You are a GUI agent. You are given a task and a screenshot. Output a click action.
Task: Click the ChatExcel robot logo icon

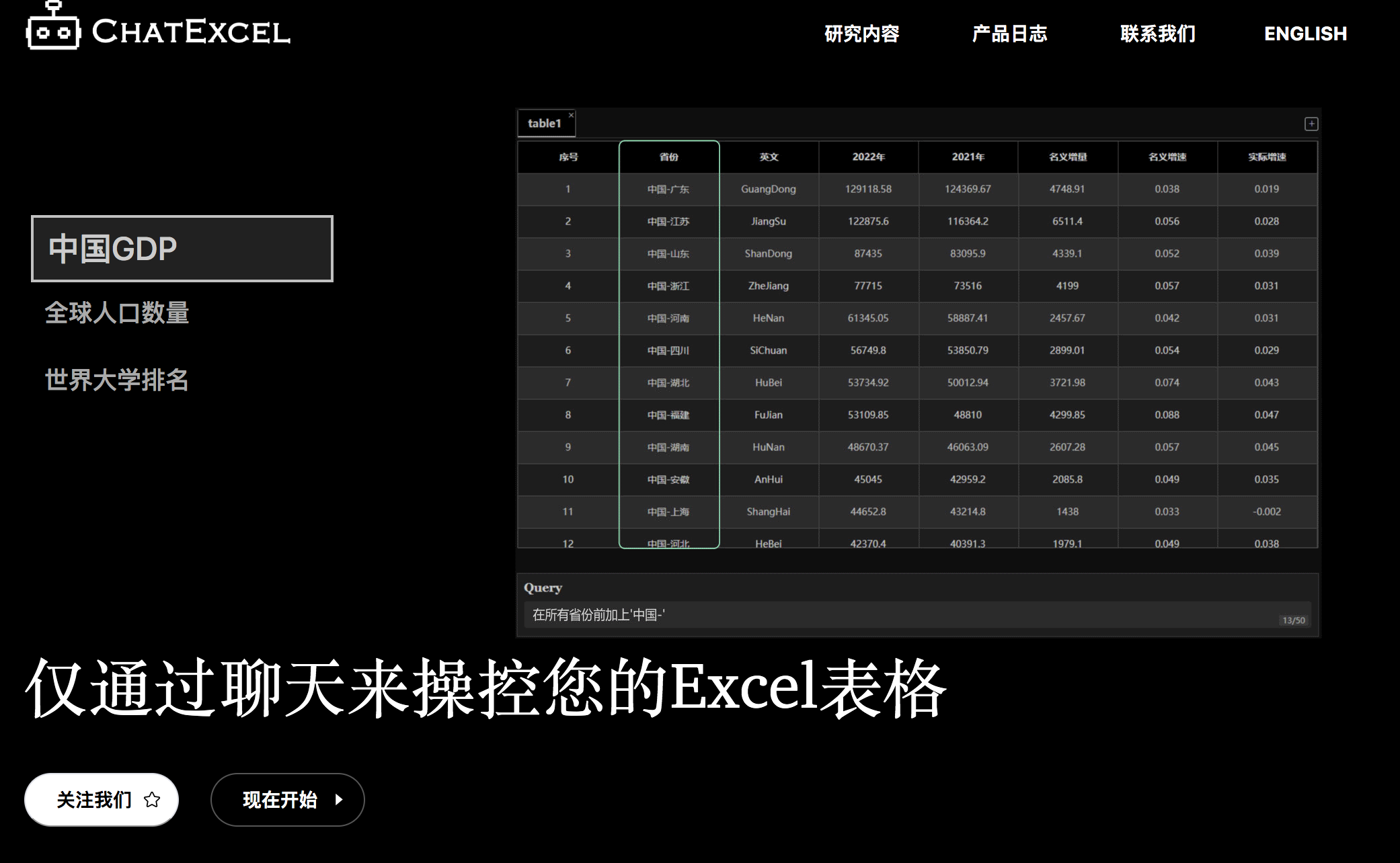(53, 26)
